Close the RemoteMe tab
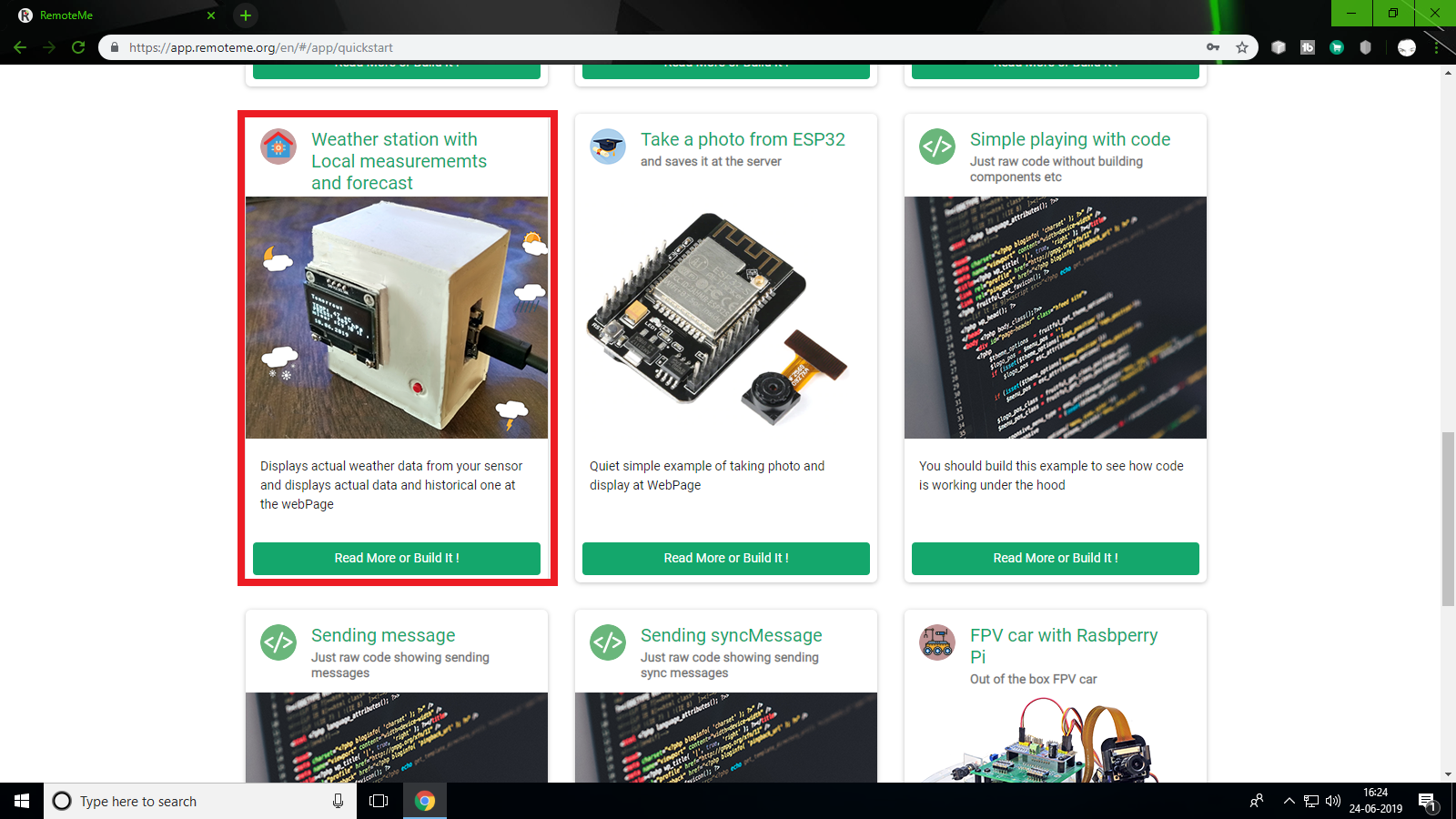Screen dimensions: 1456x819 [211, 15]
